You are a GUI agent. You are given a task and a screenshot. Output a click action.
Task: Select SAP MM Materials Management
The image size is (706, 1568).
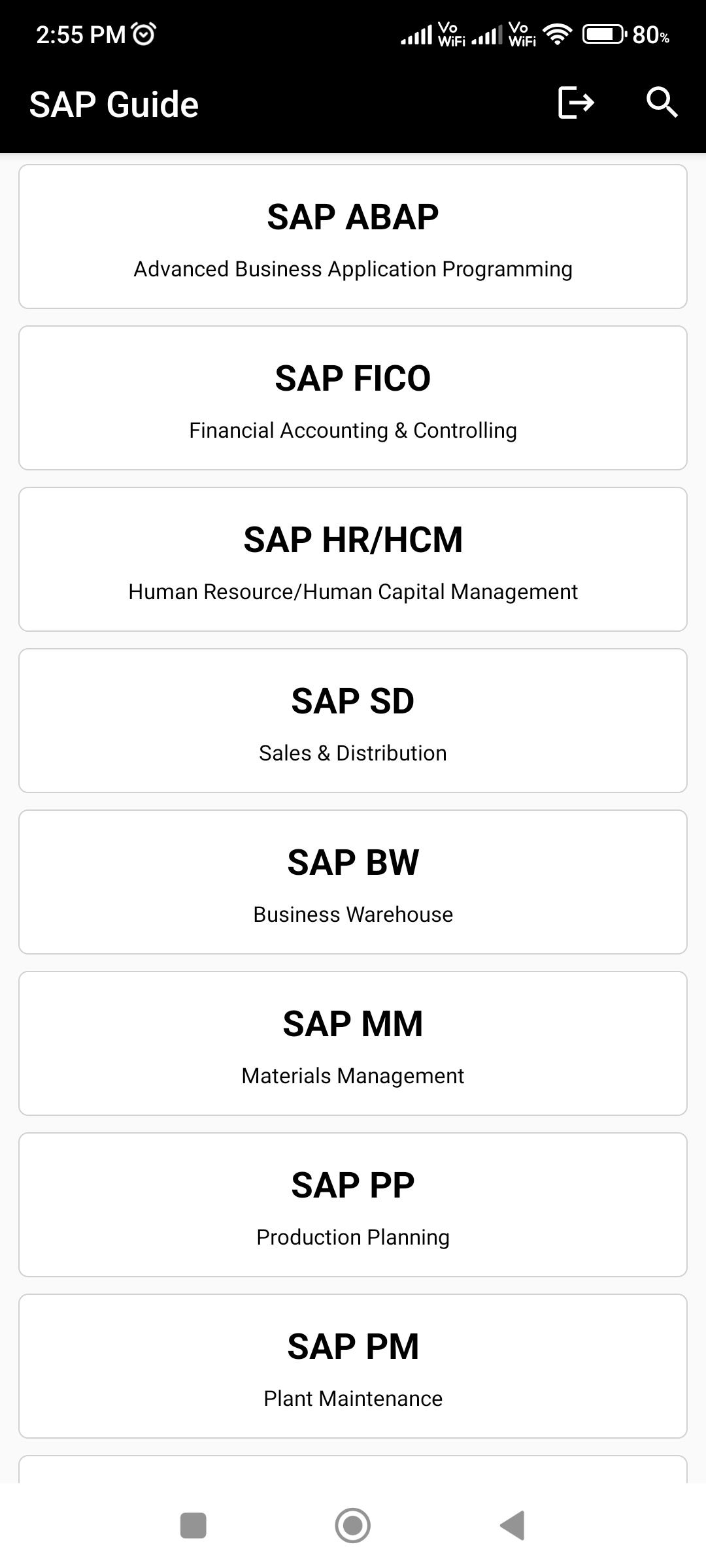pos(353,1043)
